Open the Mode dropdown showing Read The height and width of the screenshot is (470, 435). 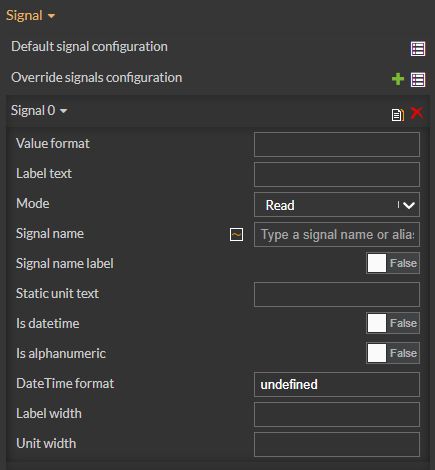coord(337,205)
